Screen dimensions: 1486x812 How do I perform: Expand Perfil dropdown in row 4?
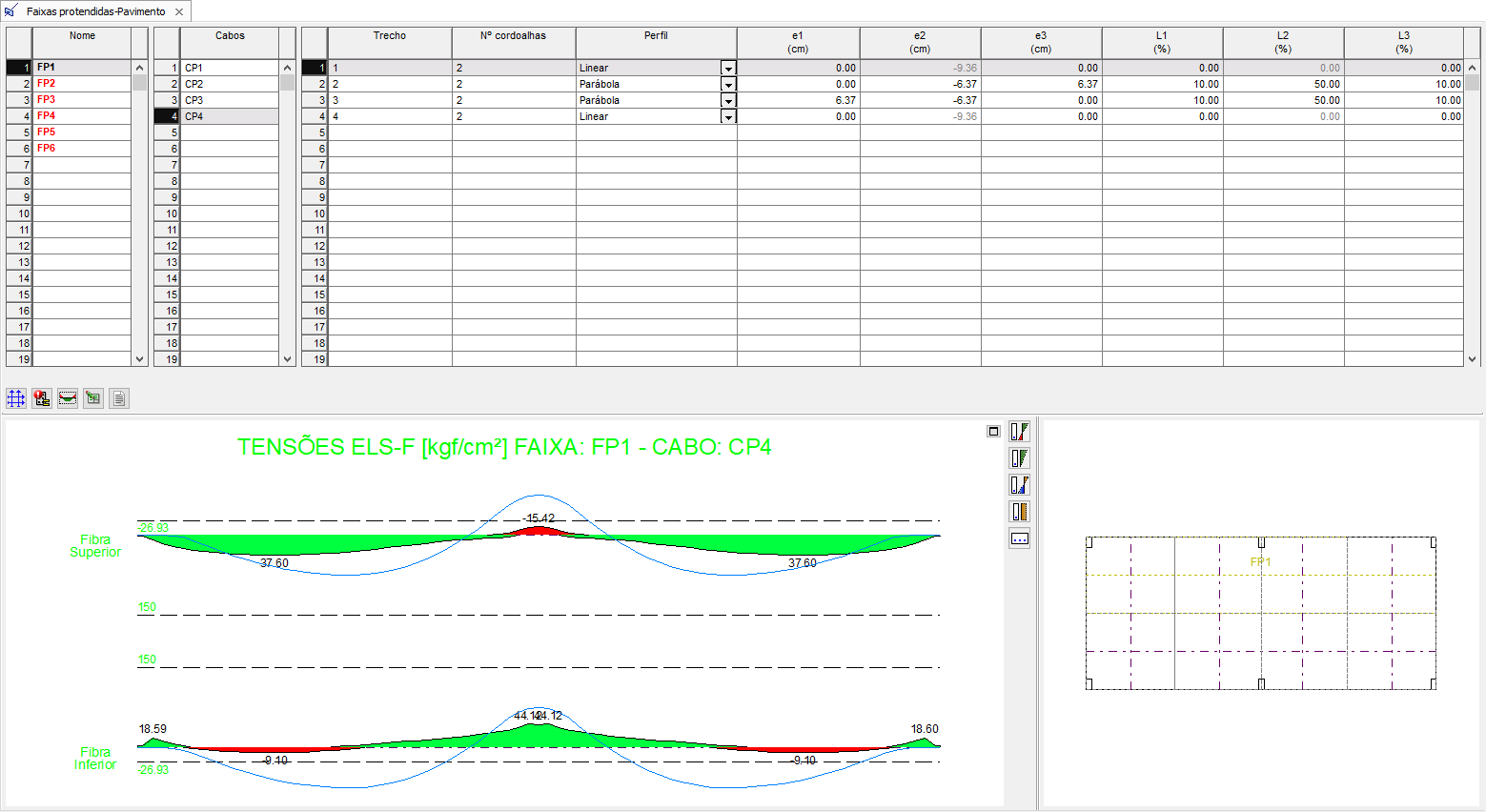(728, 117)
